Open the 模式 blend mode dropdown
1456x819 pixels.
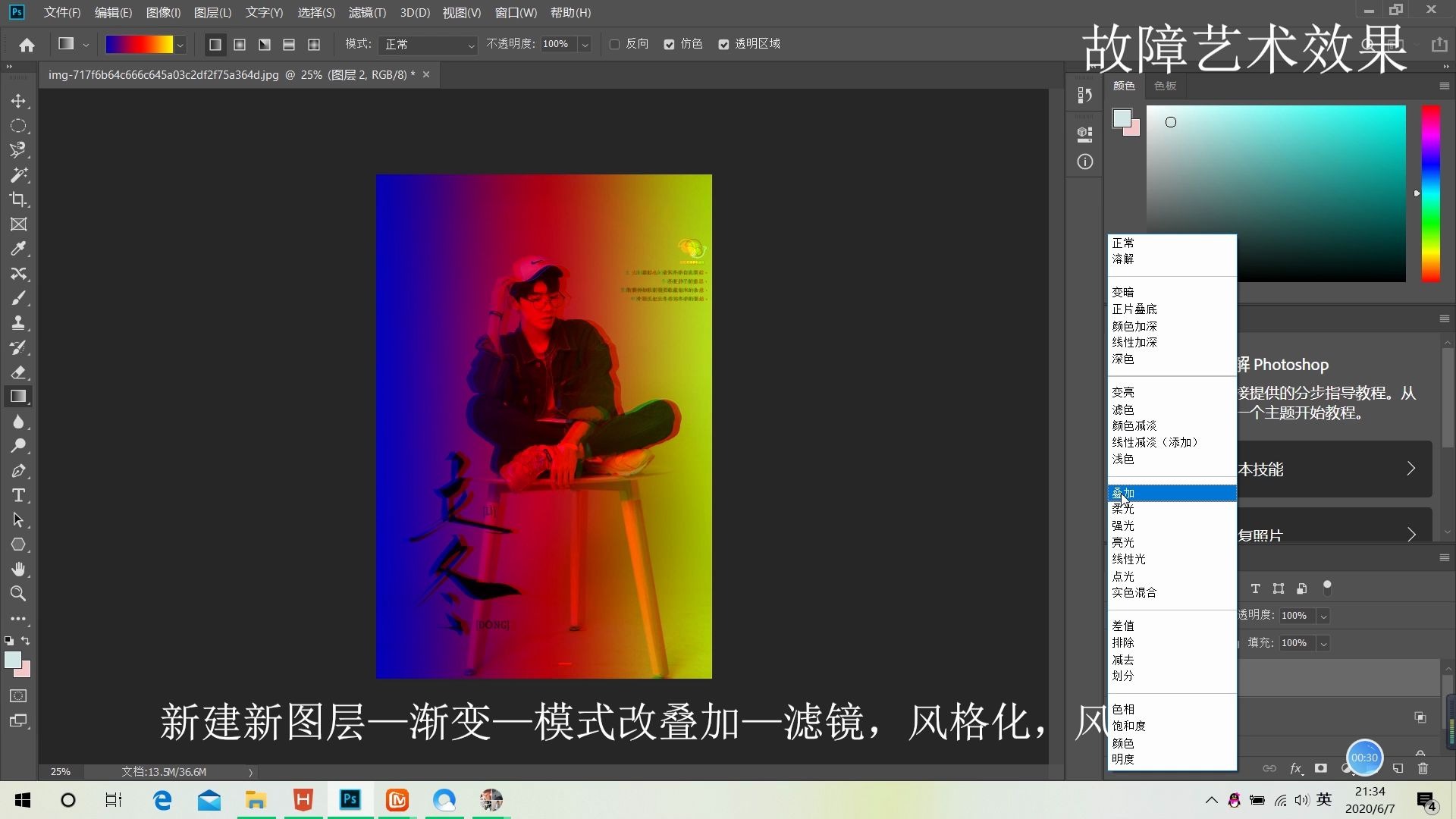(x=429, y=45)
